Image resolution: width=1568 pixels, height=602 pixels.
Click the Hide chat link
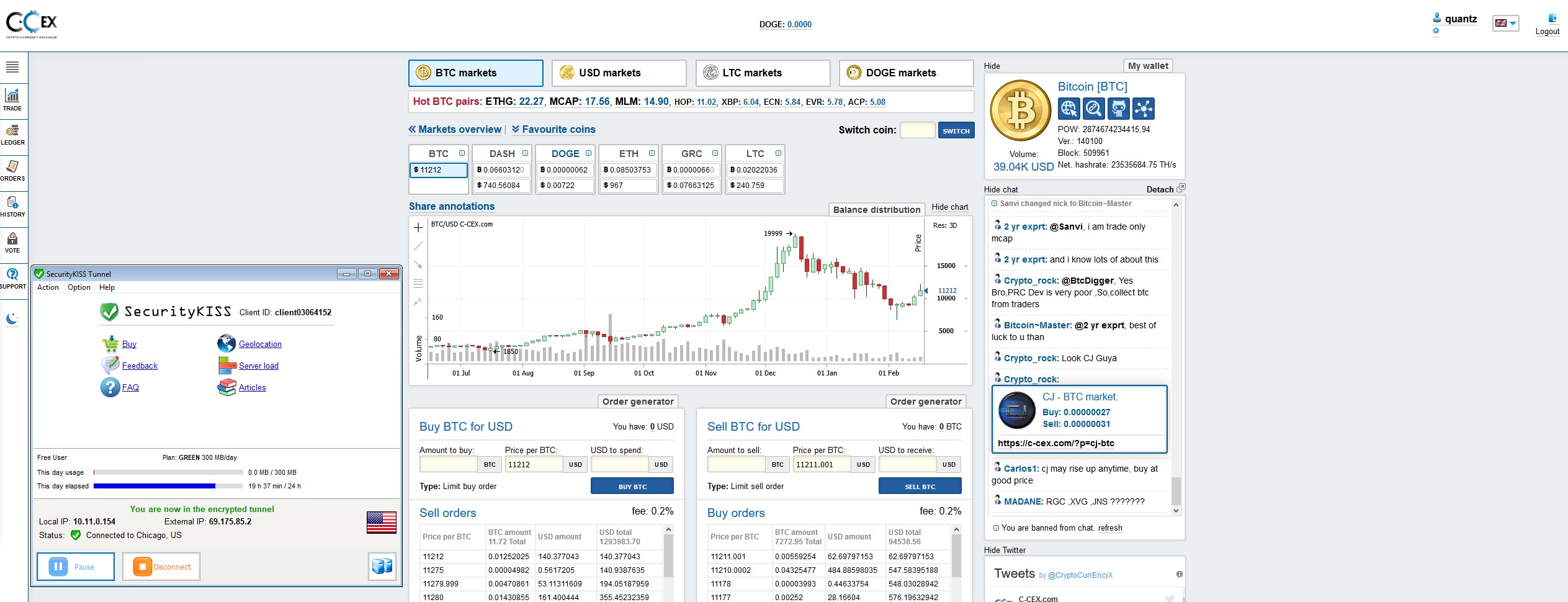(x=1001, y=190)
